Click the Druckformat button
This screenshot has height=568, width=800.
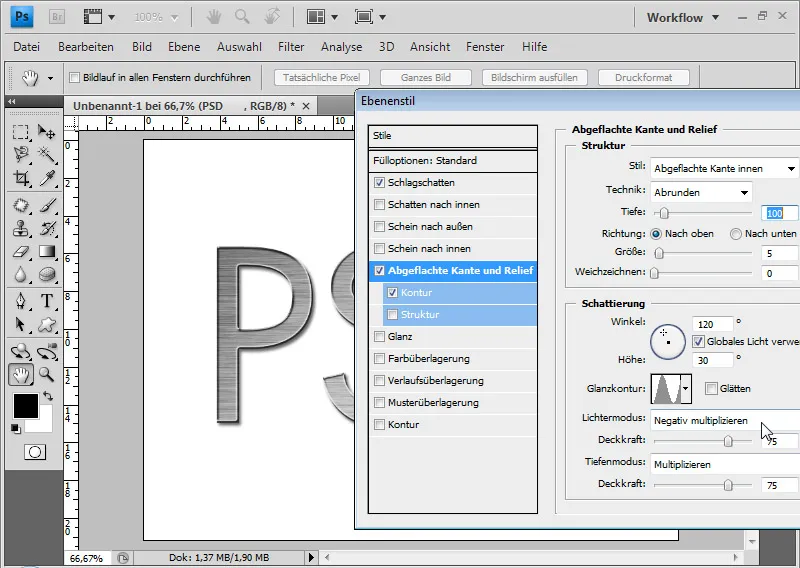[643, 78]
